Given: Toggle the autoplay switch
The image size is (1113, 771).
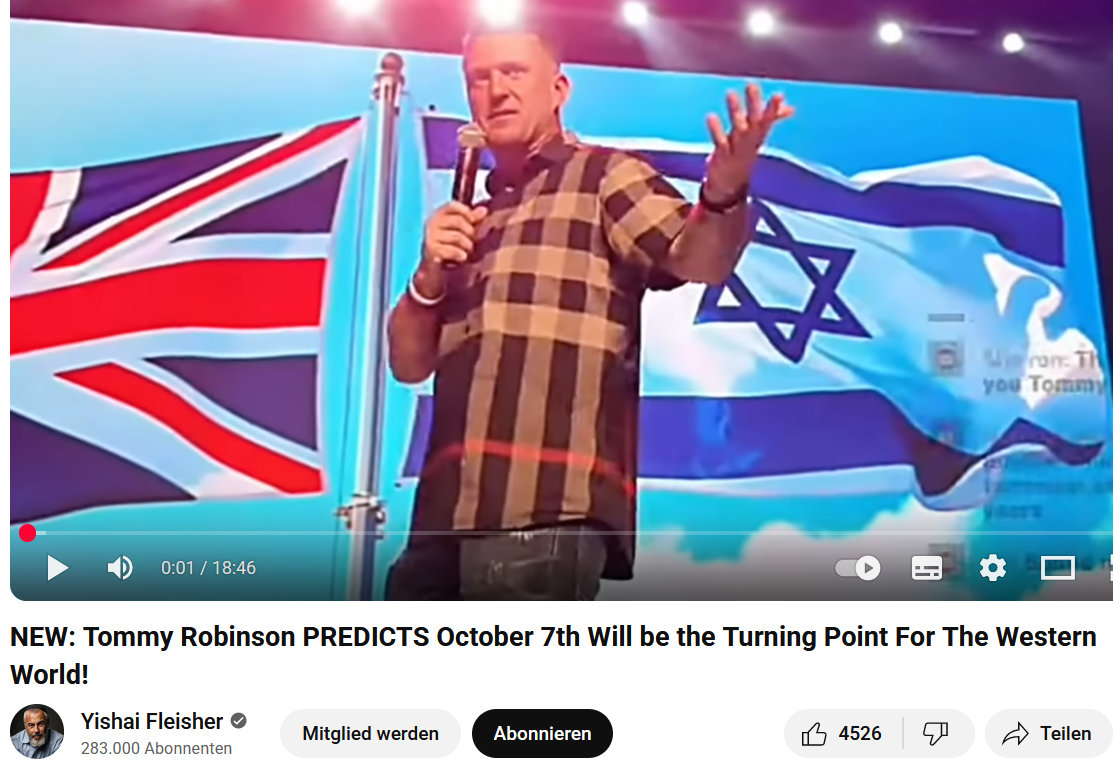Looking at the screenshot, I should tap(857, 568).
